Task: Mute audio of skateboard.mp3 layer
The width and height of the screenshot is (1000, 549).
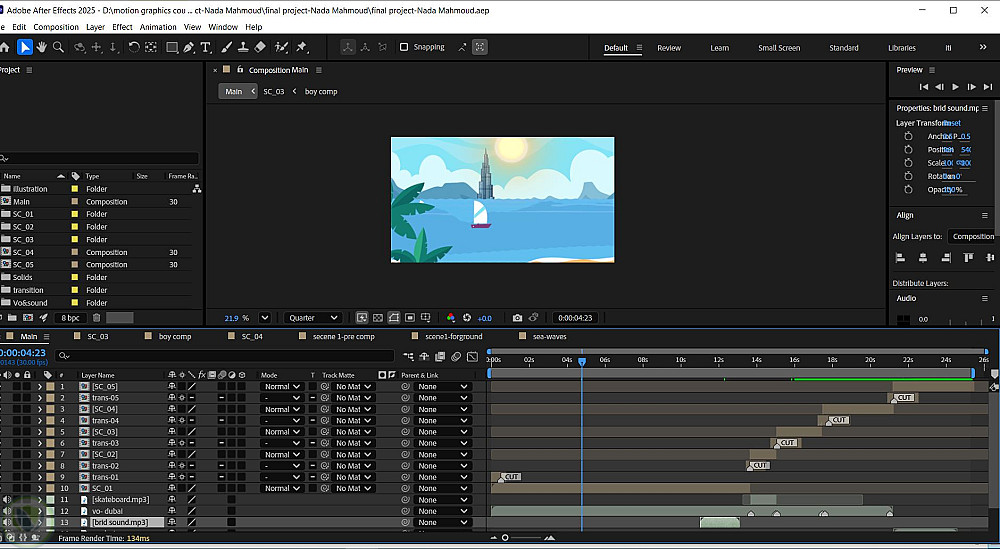Action: point(8,499)
